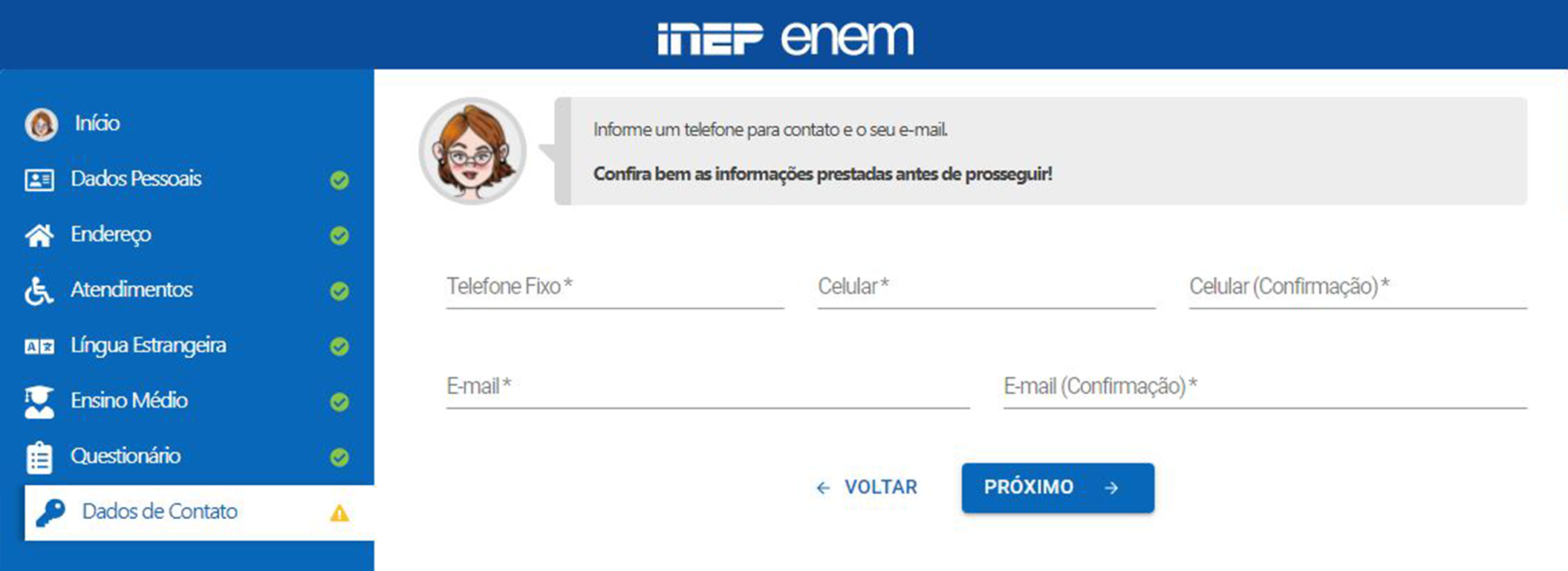1568x571 pixels.
Task: Click the Língua Estrangeira translation icon
Action: (x=39, y=347)
